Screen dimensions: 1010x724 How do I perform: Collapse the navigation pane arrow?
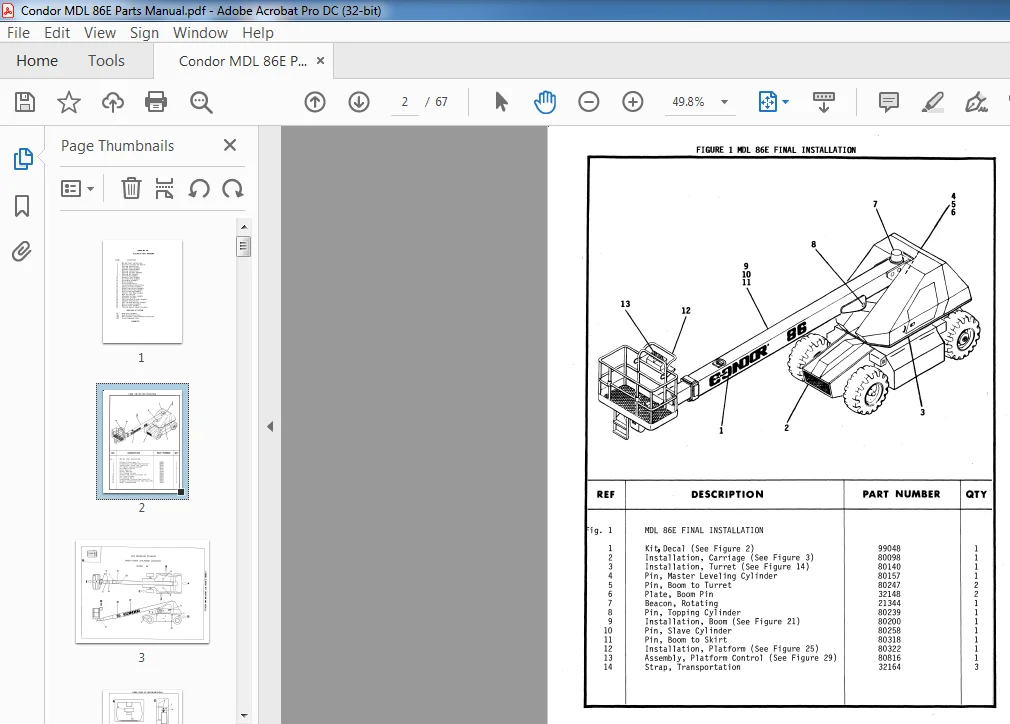[270, 426]
